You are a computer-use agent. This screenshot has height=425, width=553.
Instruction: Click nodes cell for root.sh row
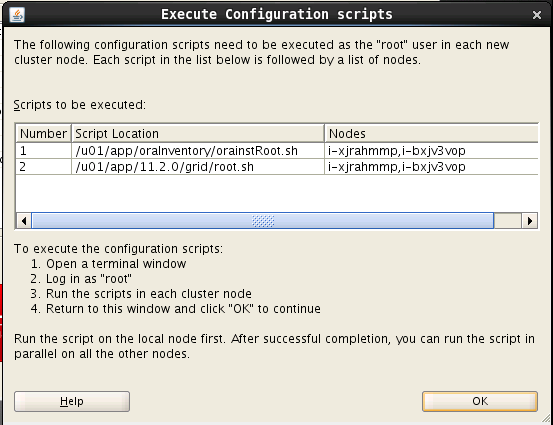pyautogui.click(x=432, y=167)
